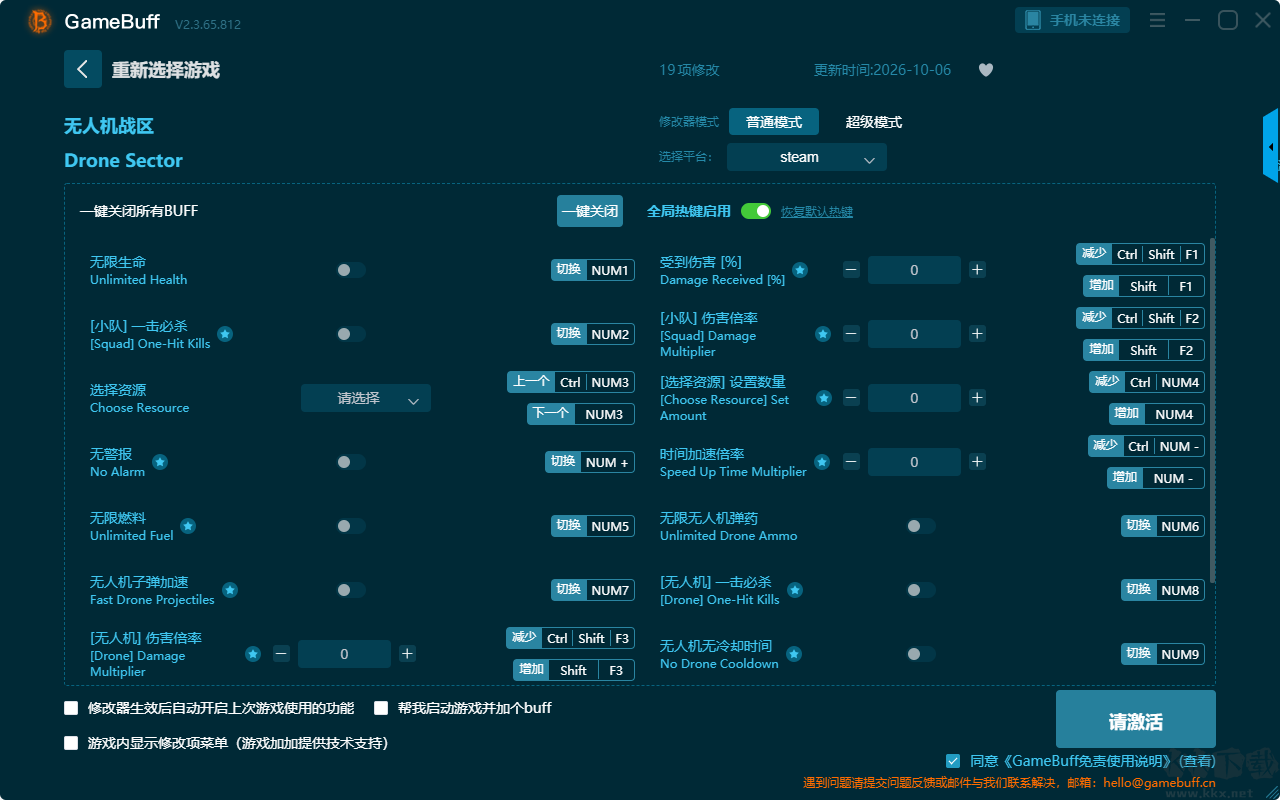Click the 请激活 activate button
Viewport: 1280px width, 800px height.
(1136, 721)
